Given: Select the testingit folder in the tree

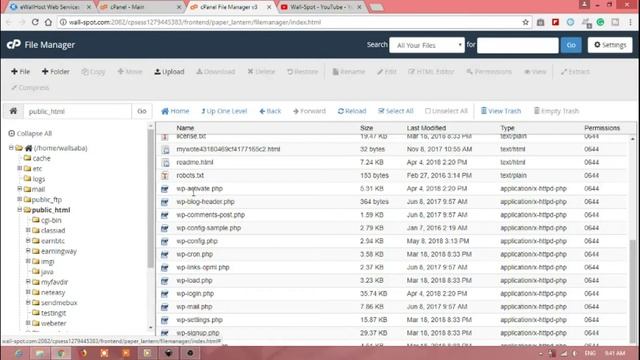Looking at the screenshot, I should coord(53,313).
